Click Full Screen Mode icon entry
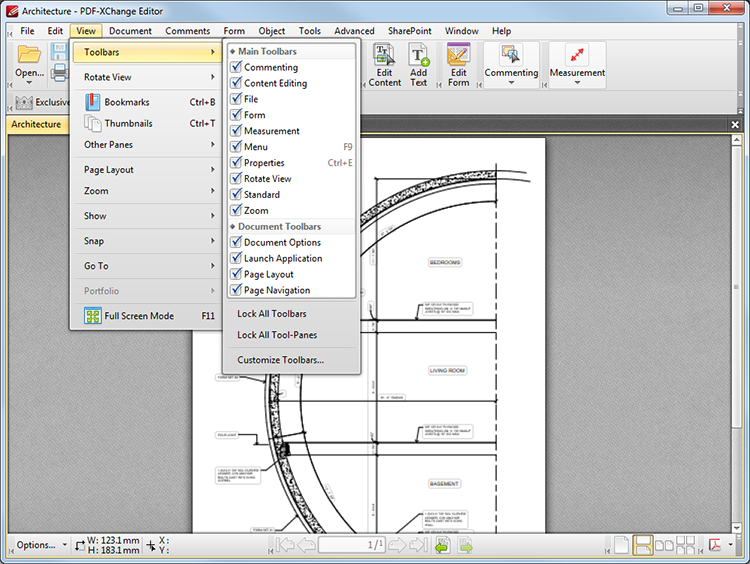750x564 pixels. (148, 316)
